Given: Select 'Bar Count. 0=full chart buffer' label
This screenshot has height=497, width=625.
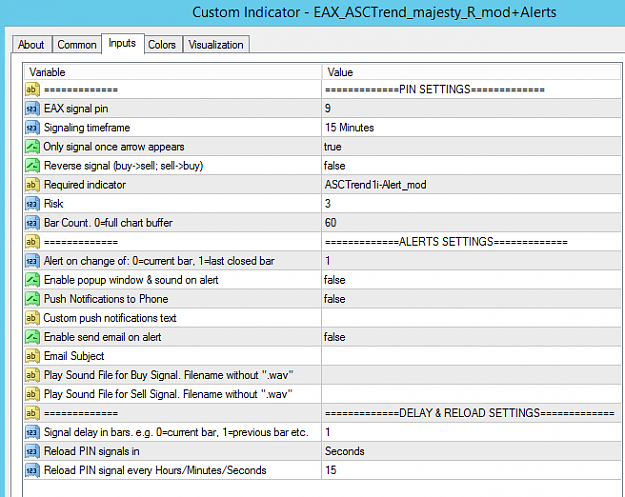Looking at the screenshot, I should 108,223.
